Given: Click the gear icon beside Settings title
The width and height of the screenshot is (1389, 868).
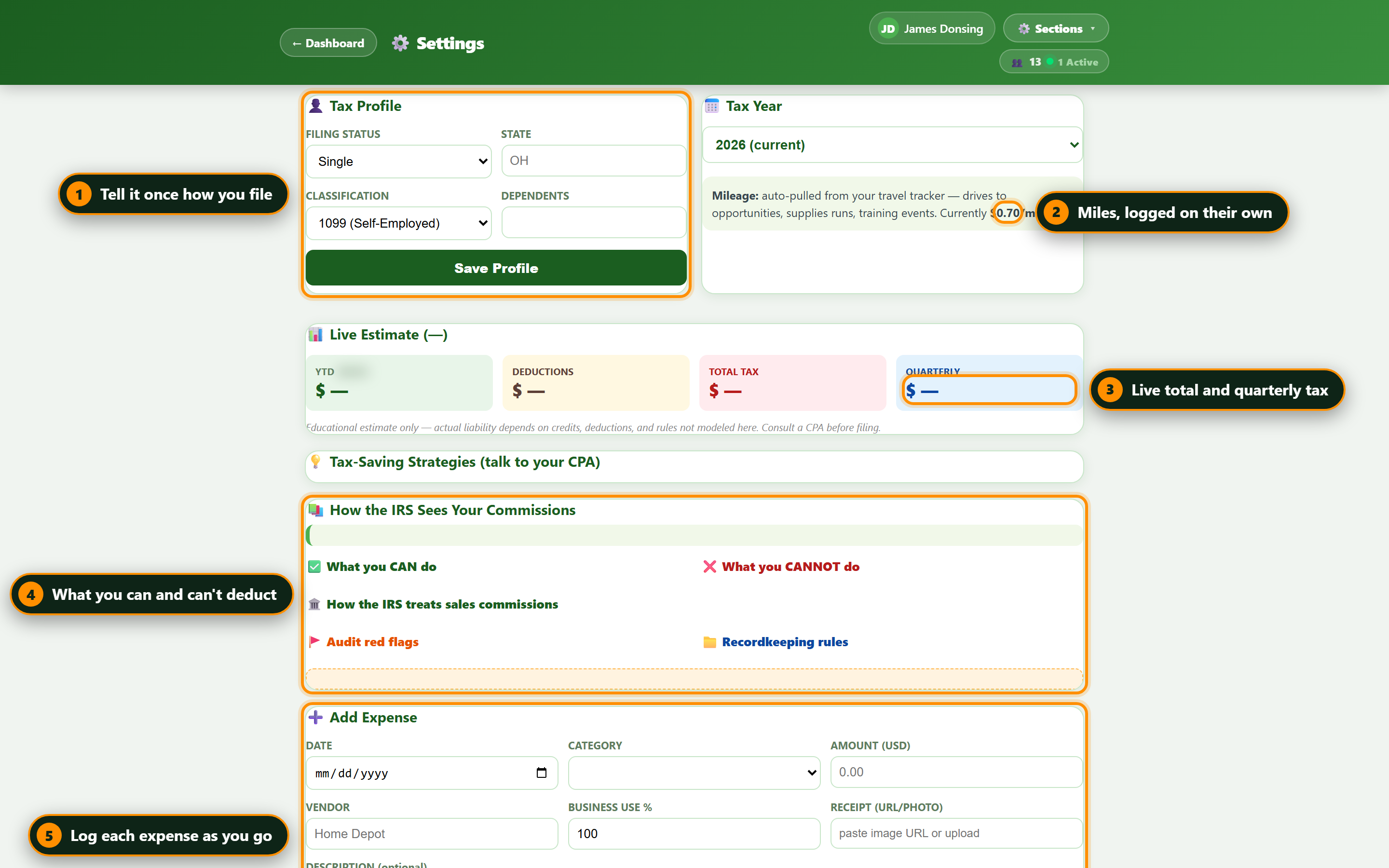Looking at the screenshot, I should [x=400, y=43].
